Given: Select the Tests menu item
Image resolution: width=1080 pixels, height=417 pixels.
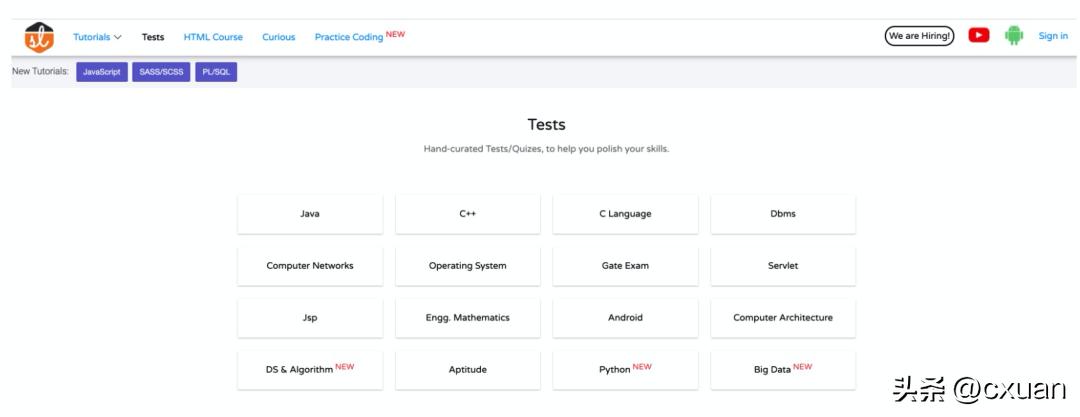Looking at the screenshot, I should (153, 37).
